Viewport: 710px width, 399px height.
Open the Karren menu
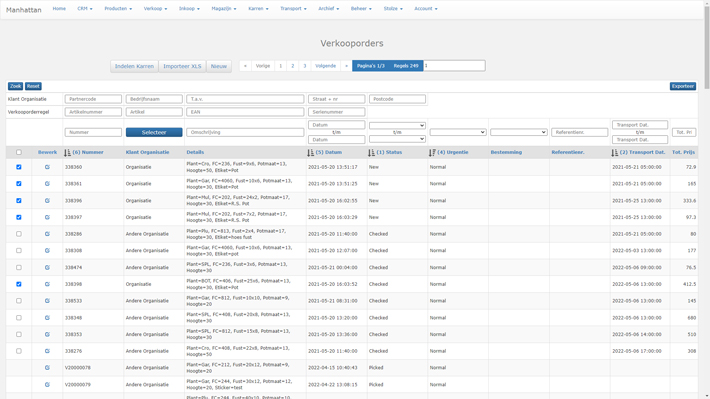(258, 9)
